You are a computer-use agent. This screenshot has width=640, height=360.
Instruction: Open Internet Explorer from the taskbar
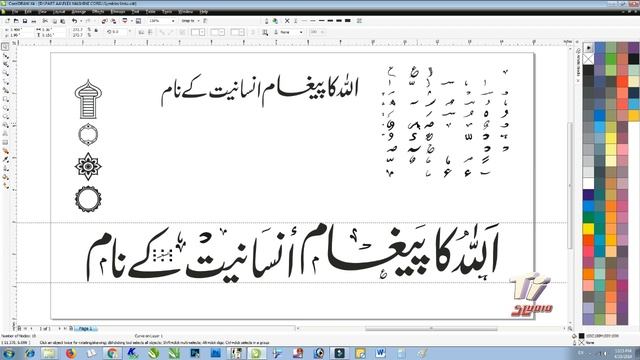pos(29,353)
